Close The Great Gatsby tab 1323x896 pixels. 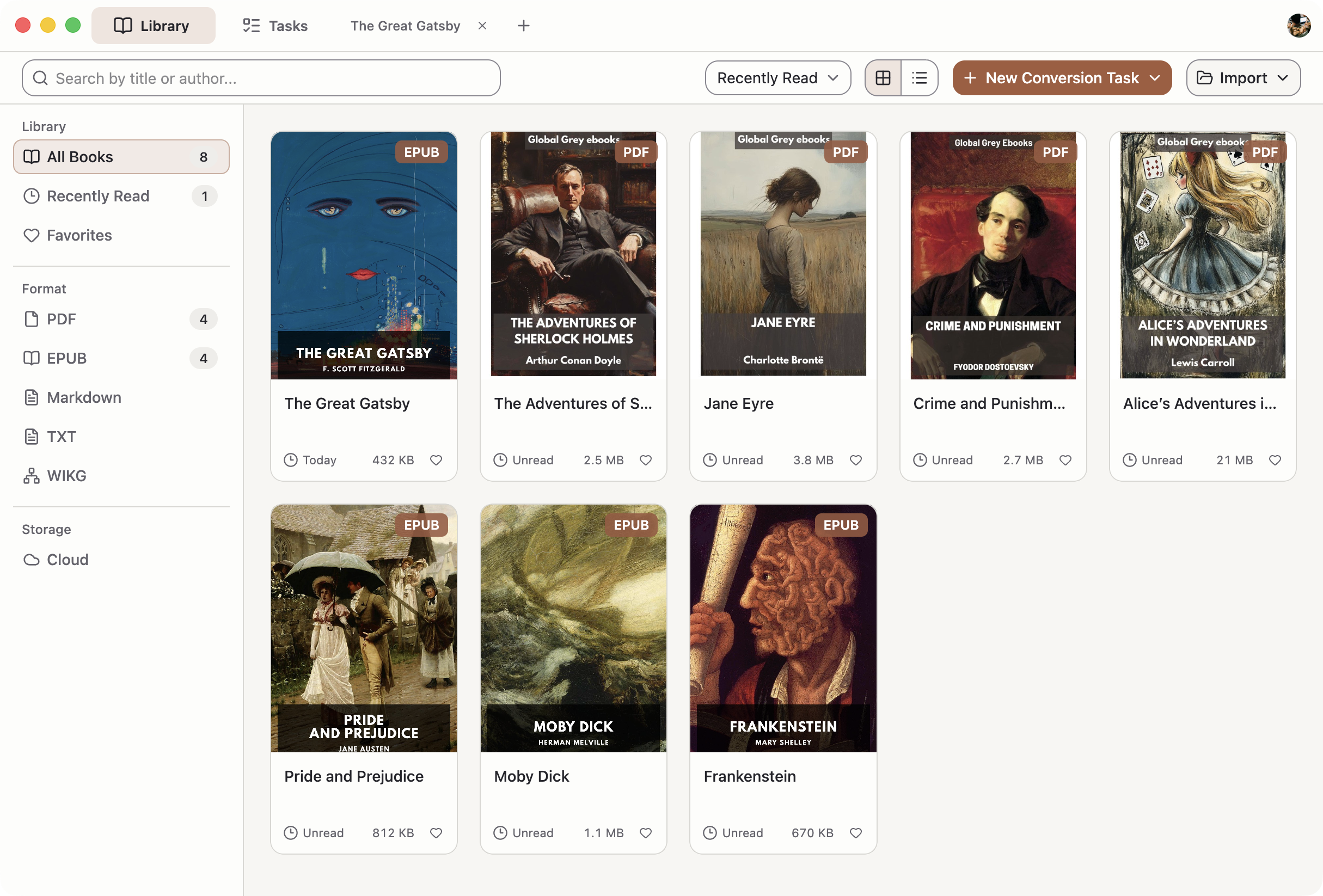(482, 26)
